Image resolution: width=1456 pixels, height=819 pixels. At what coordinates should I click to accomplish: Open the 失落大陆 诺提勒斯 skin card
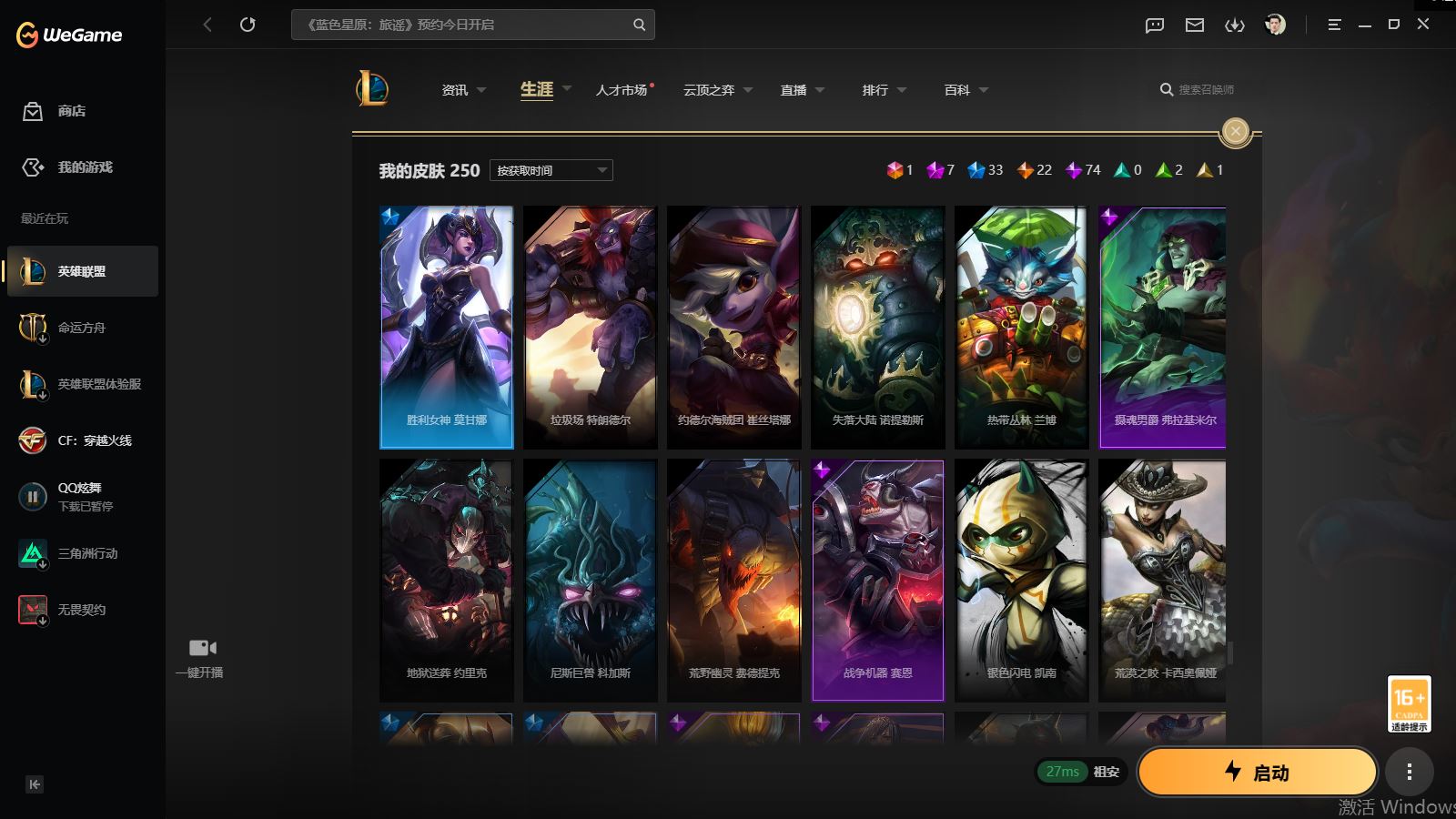(x=878, y=328)
